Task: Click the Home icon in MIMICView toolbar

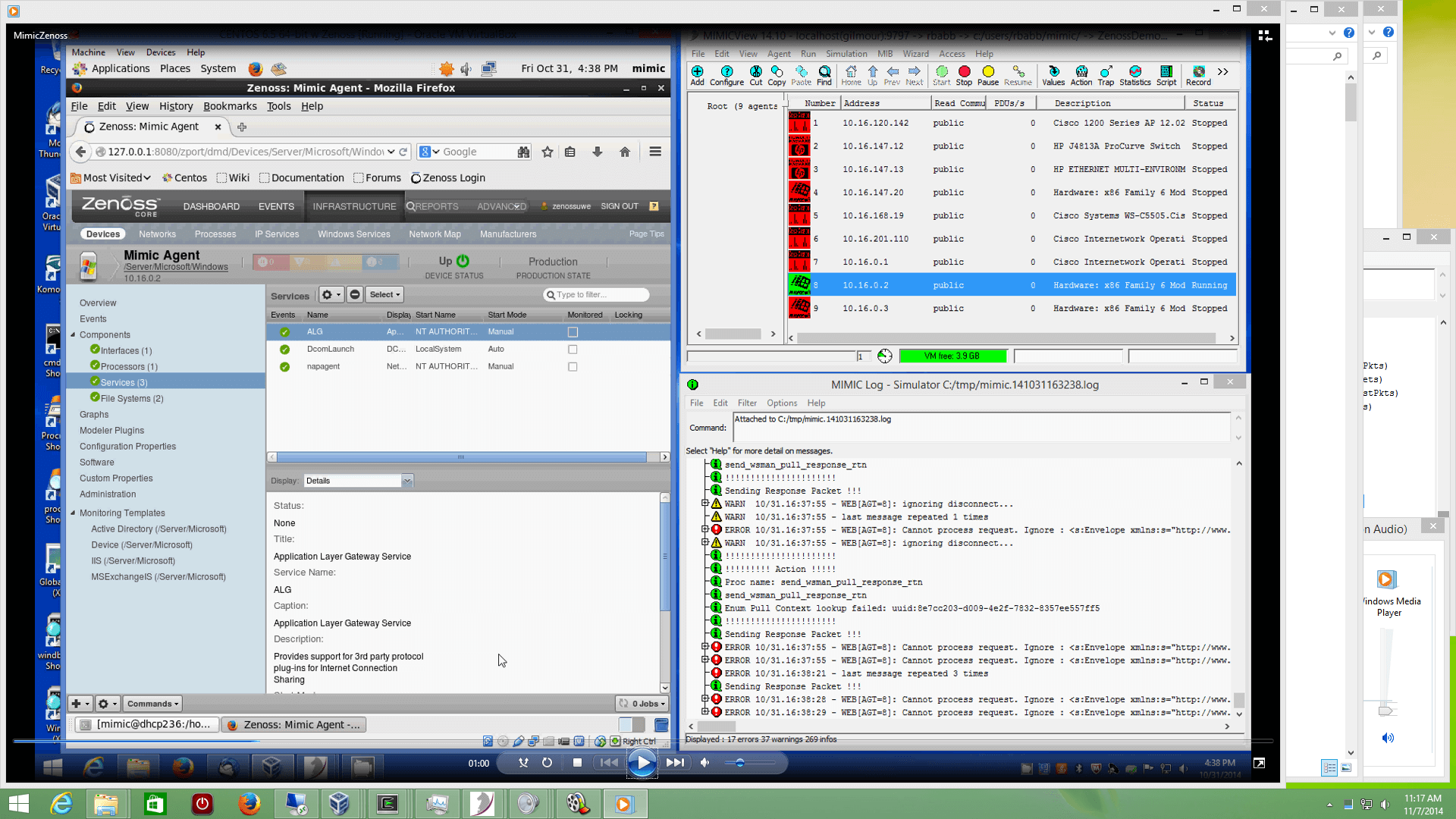Action: coord(851,75)
